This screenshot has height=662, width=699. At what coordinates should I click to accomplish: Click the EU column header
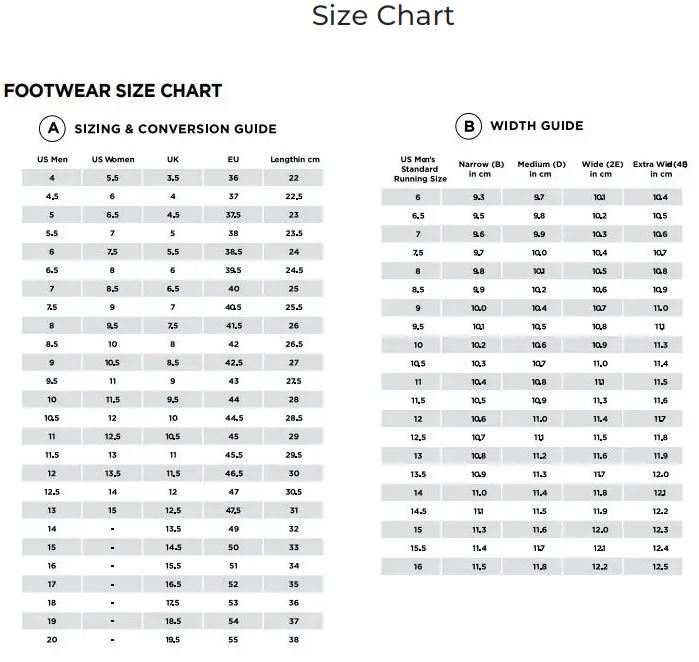(233, 159)
